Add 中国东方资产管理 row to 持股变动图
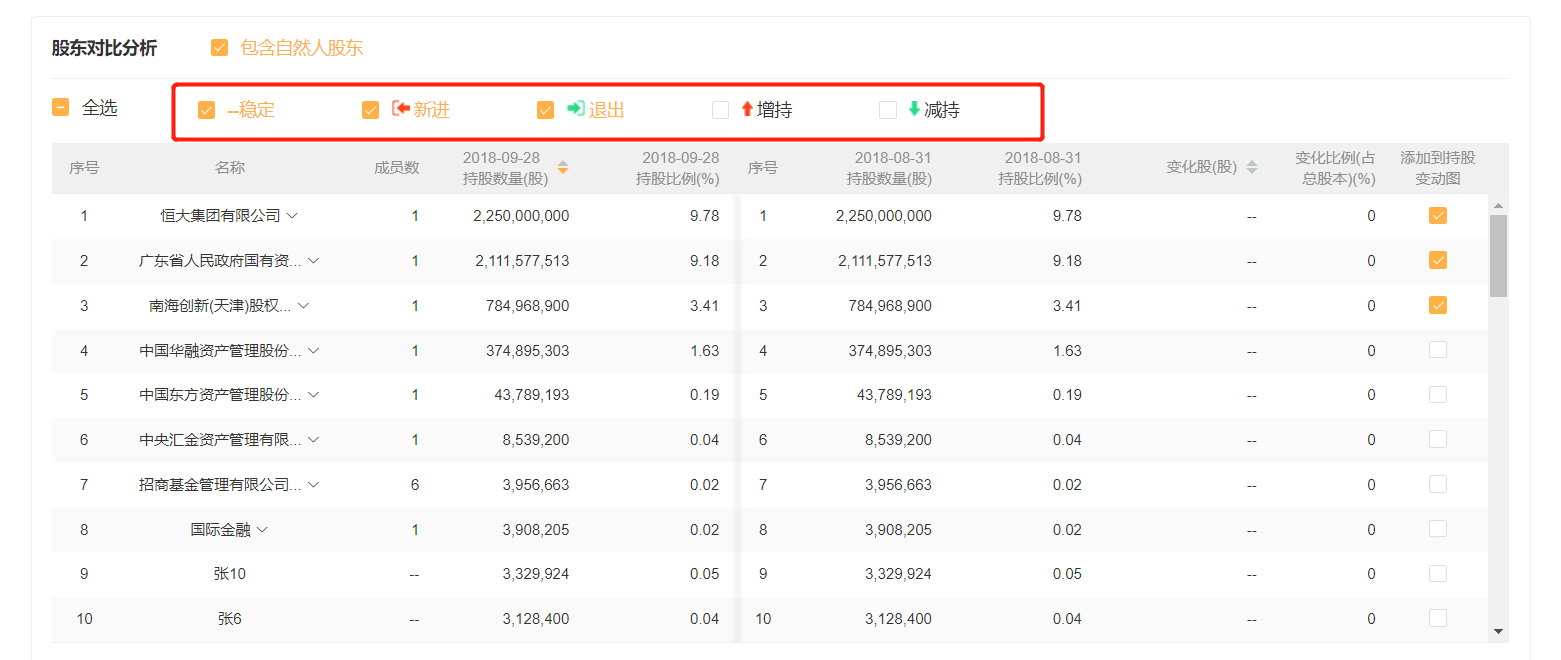This screenshot has height=660, width=1561. point(1438,394)
